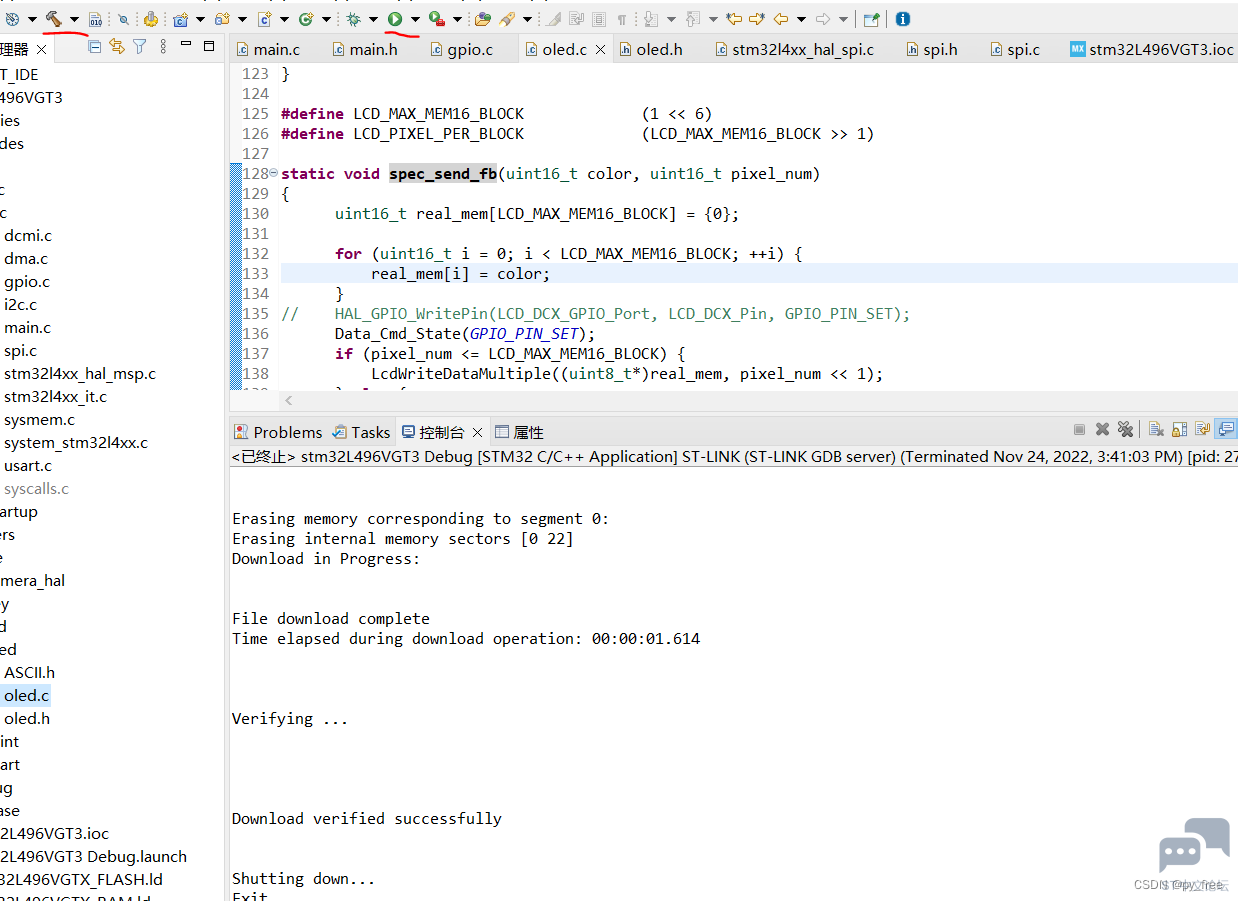Close the oled.c editor tab
The image size is (1238, 901).
(600, 49)
